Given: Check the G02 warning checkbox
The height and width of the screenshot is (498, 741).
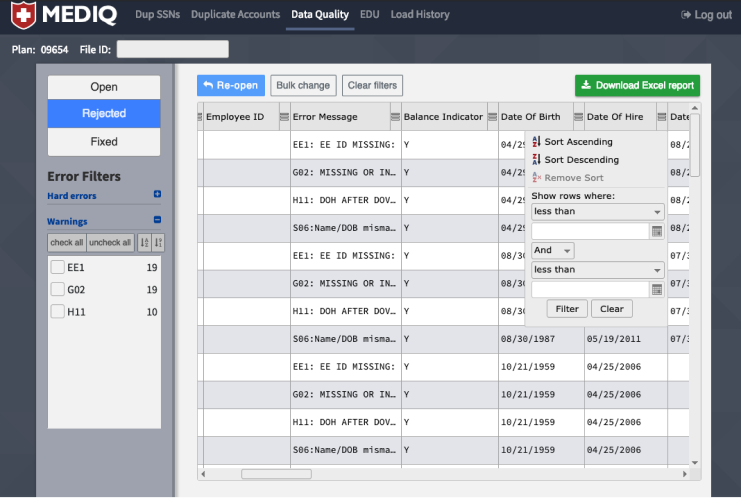Looking at the screenshot, I should (x=58, y=290).
